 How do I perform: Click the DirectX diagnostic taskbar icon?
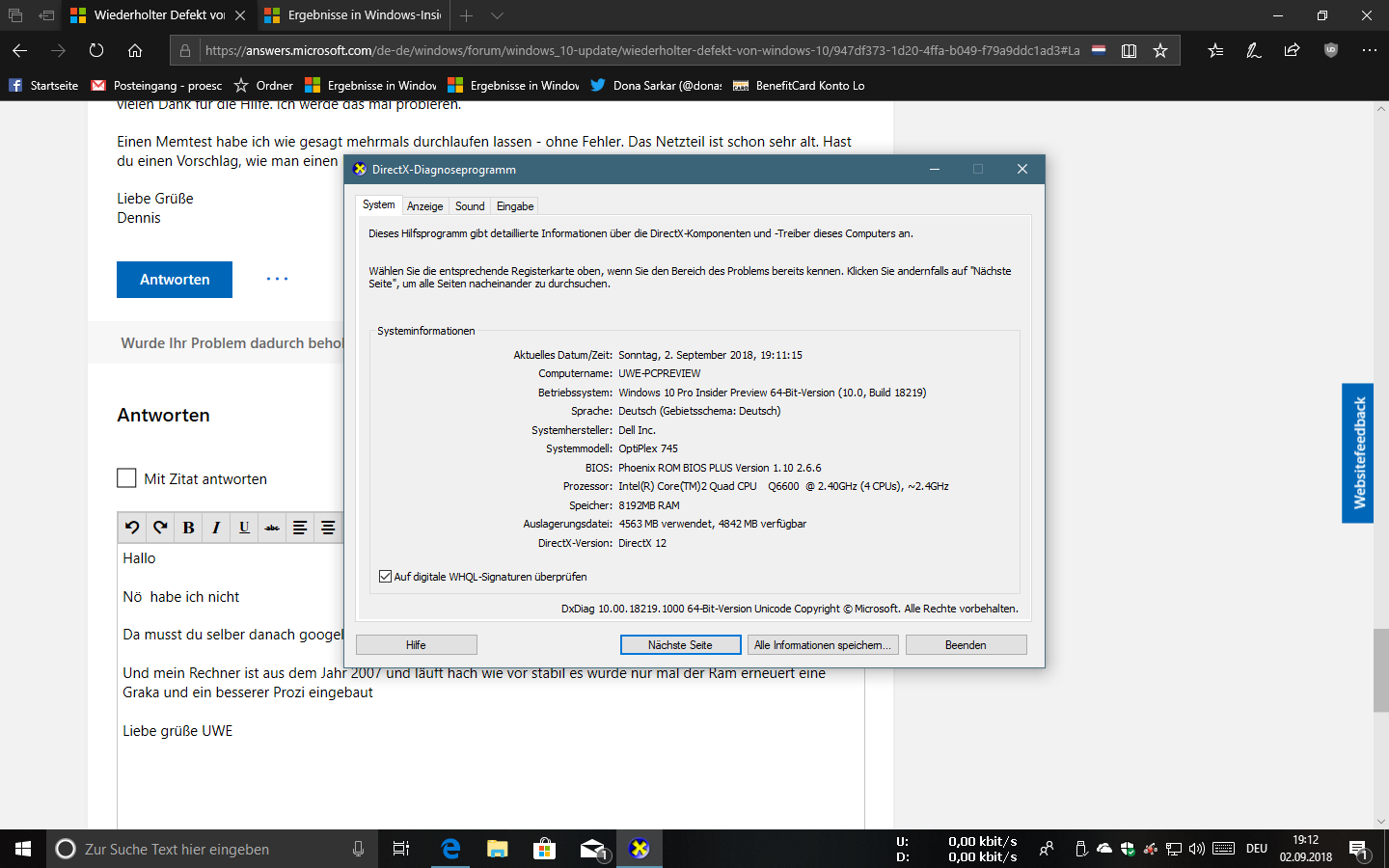click(x=640, y=849)
